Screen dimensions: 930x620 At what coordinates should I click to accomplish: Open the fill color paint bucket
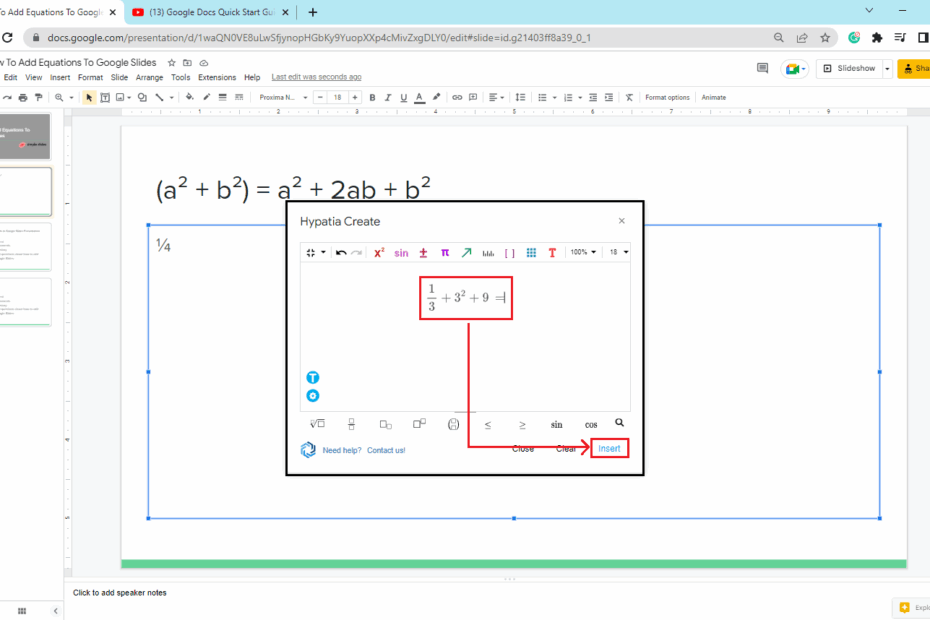189,97
